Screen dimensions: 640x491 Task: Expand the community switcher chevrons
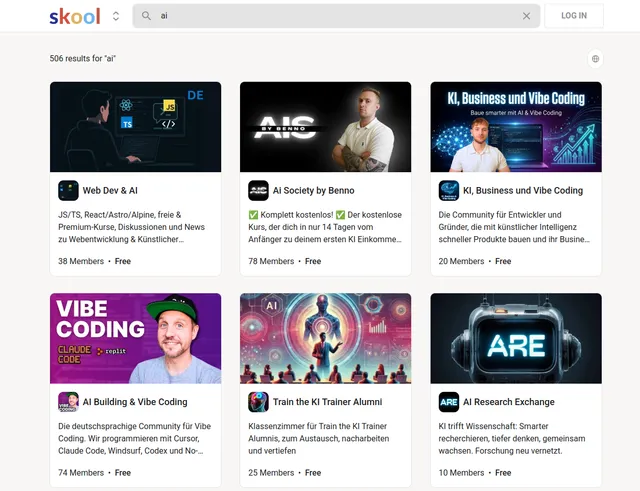[x=116, y=16]
